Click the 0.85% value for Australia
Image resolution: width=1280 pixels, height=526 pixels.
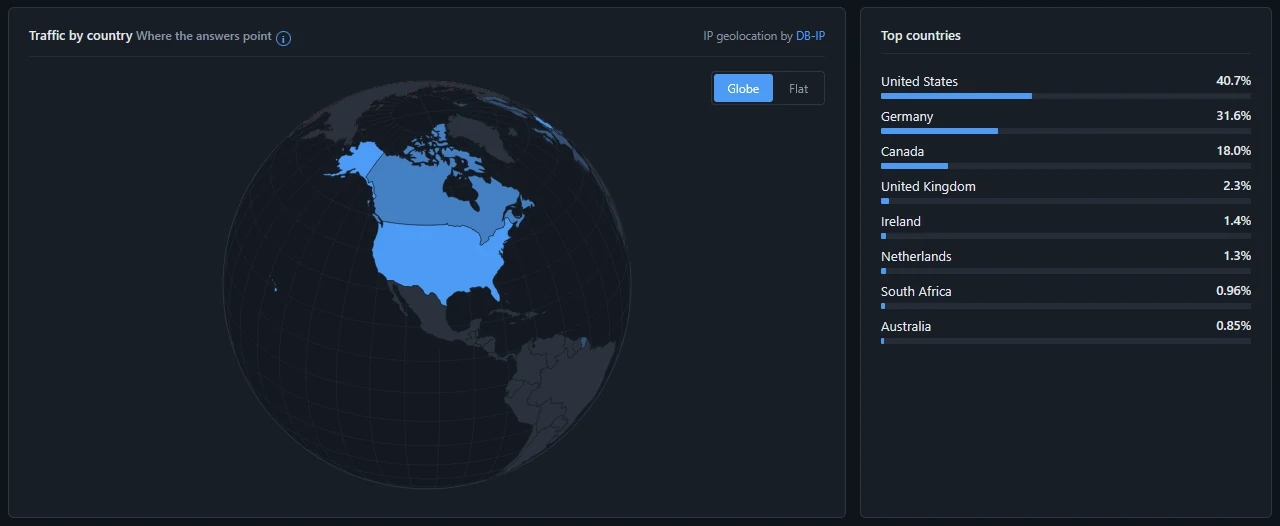(1233, 326)
